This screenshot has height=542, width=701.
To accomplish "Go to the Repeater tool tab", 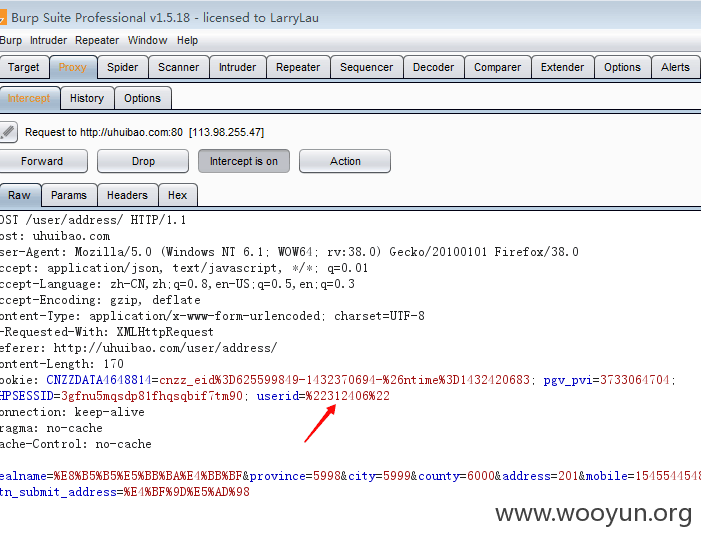I will pos(298,68).
